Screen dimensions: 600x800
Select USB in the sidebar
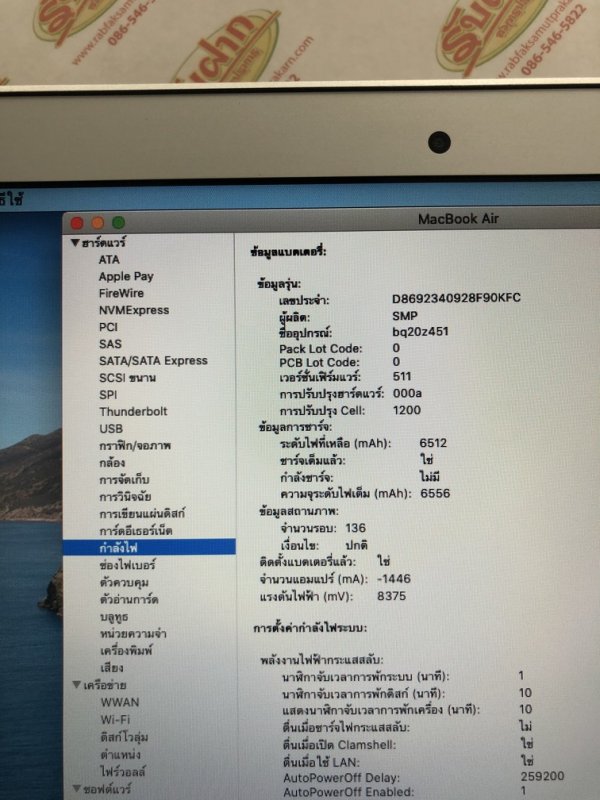111,429
